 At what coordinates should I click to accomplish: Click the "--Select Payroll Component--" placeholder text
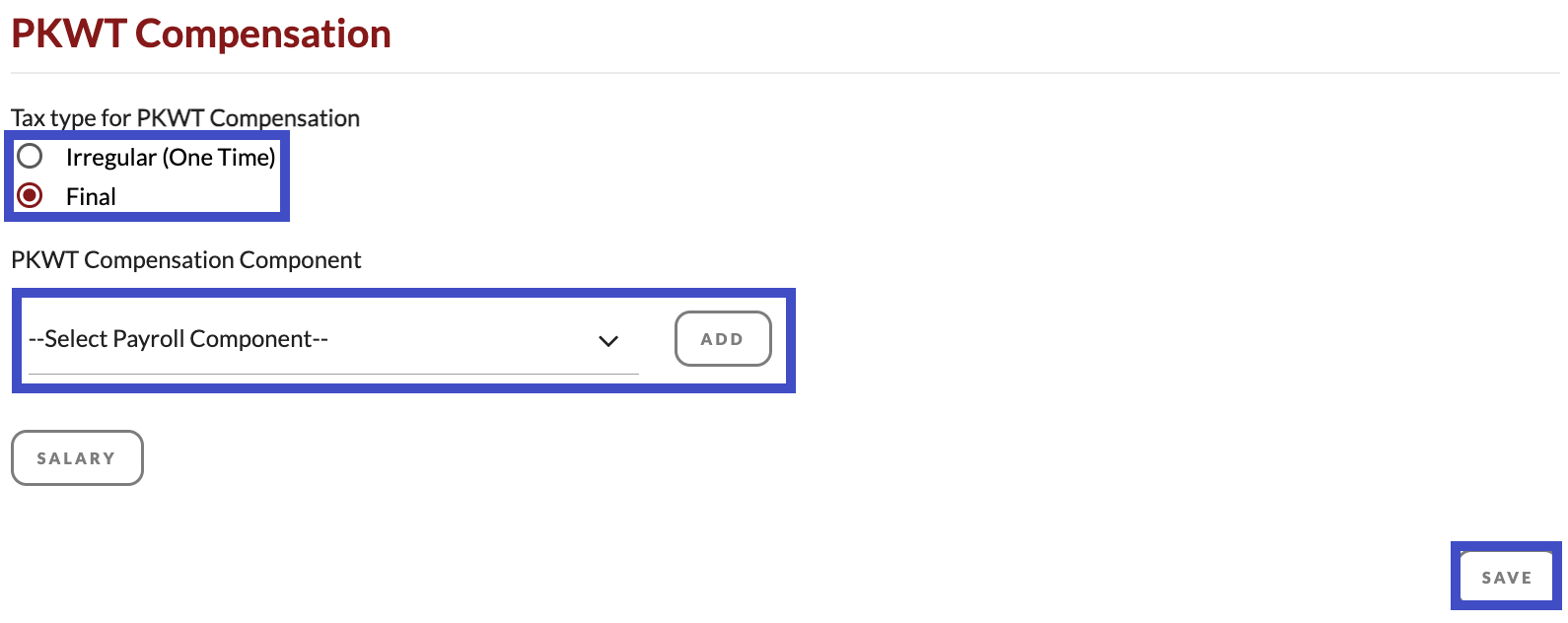tap(178, 339)
